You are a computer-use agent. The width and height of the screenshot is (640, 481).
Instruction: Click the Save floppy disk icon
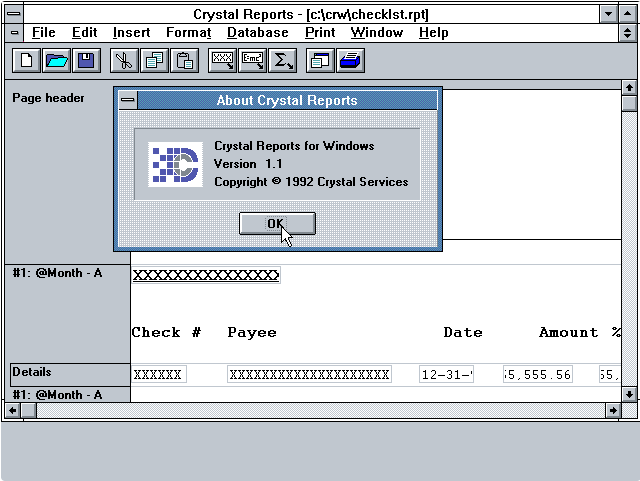tap(86, 61)
